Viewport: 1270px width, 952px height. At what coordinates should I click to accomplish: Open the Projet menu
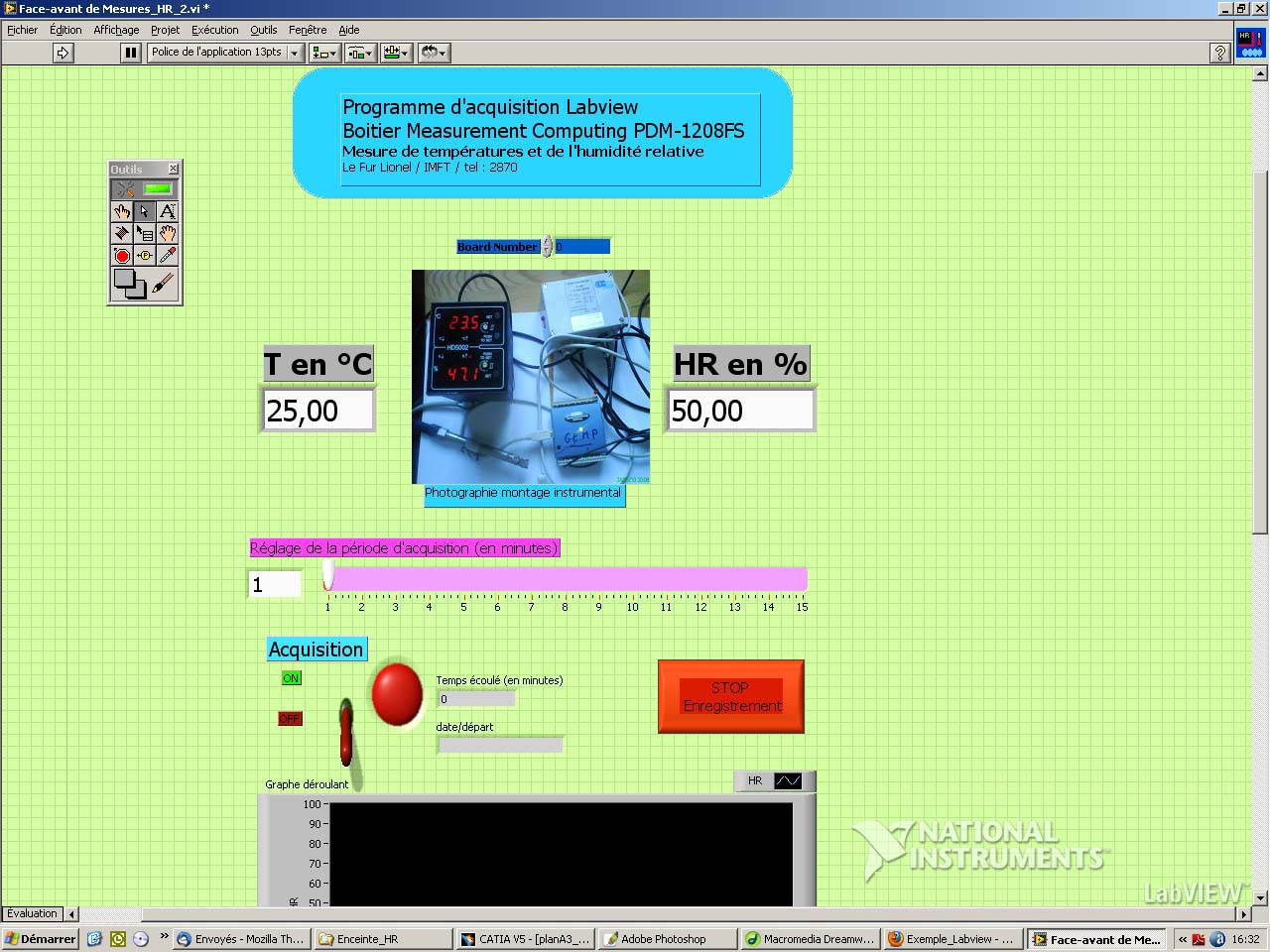click(x=165, y=30)
